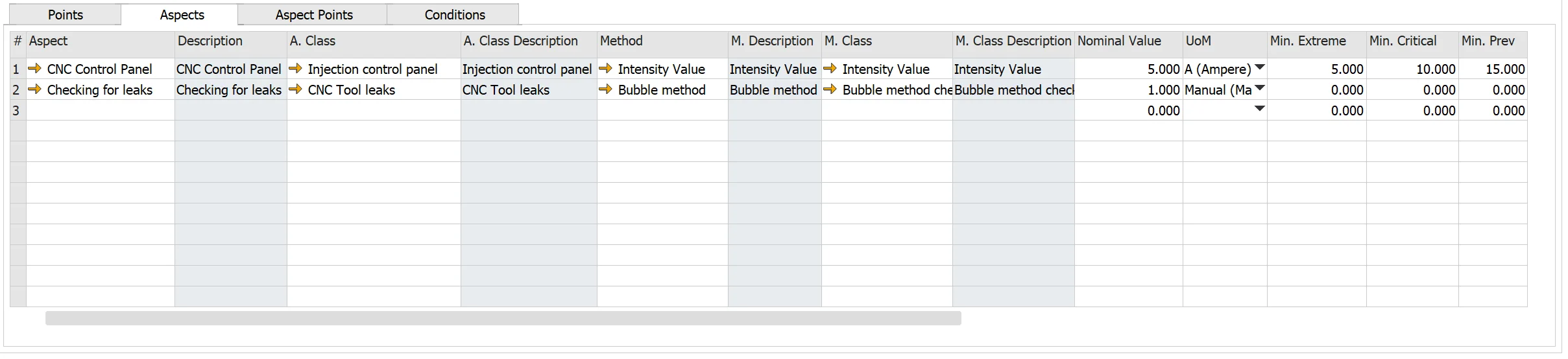Expand UoM dropdown showing A (Ampere)
Viewport: 1568px width, 359px height.
click(1260, 67)
